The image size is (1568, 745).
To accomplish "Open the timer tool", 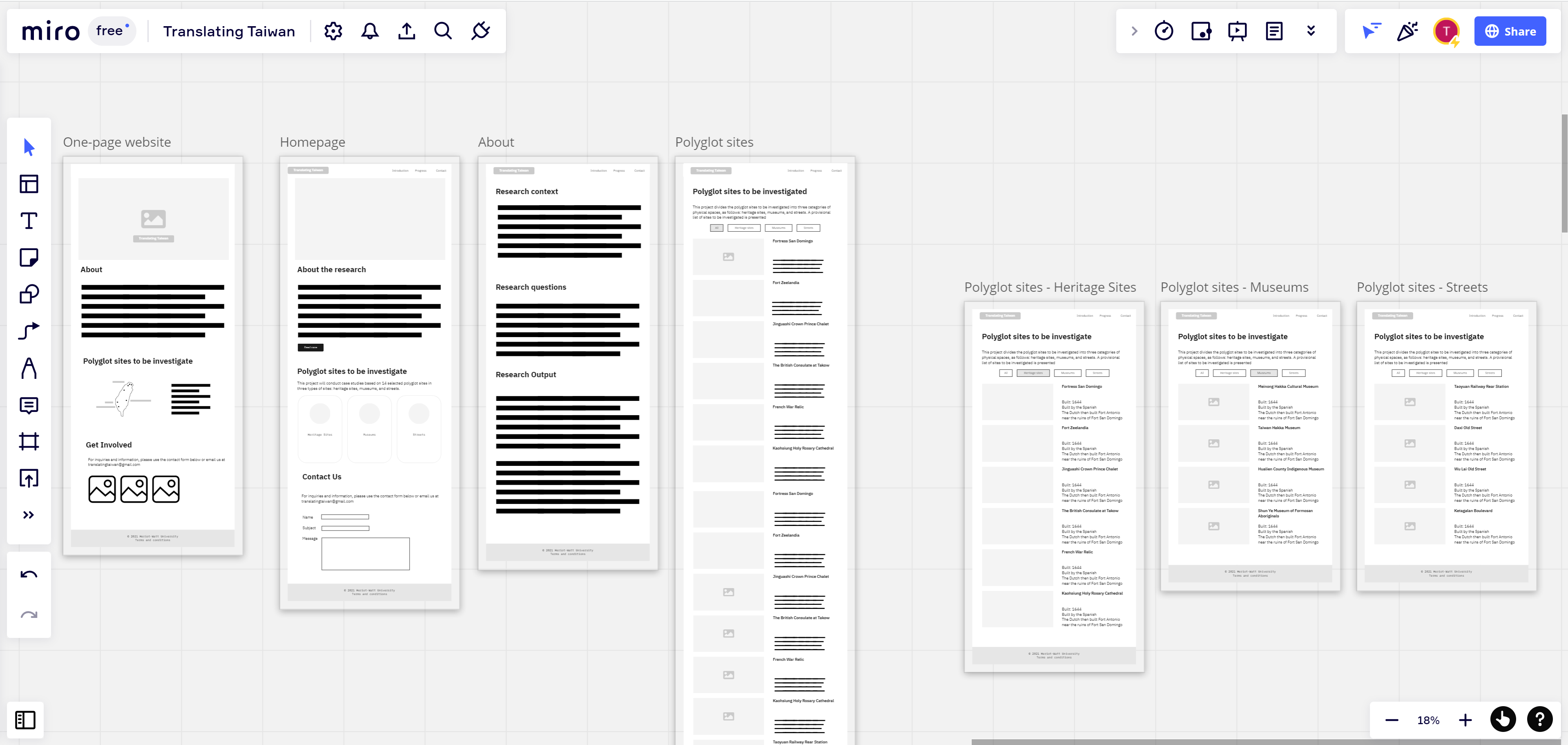I will [x=1164, y=31].
